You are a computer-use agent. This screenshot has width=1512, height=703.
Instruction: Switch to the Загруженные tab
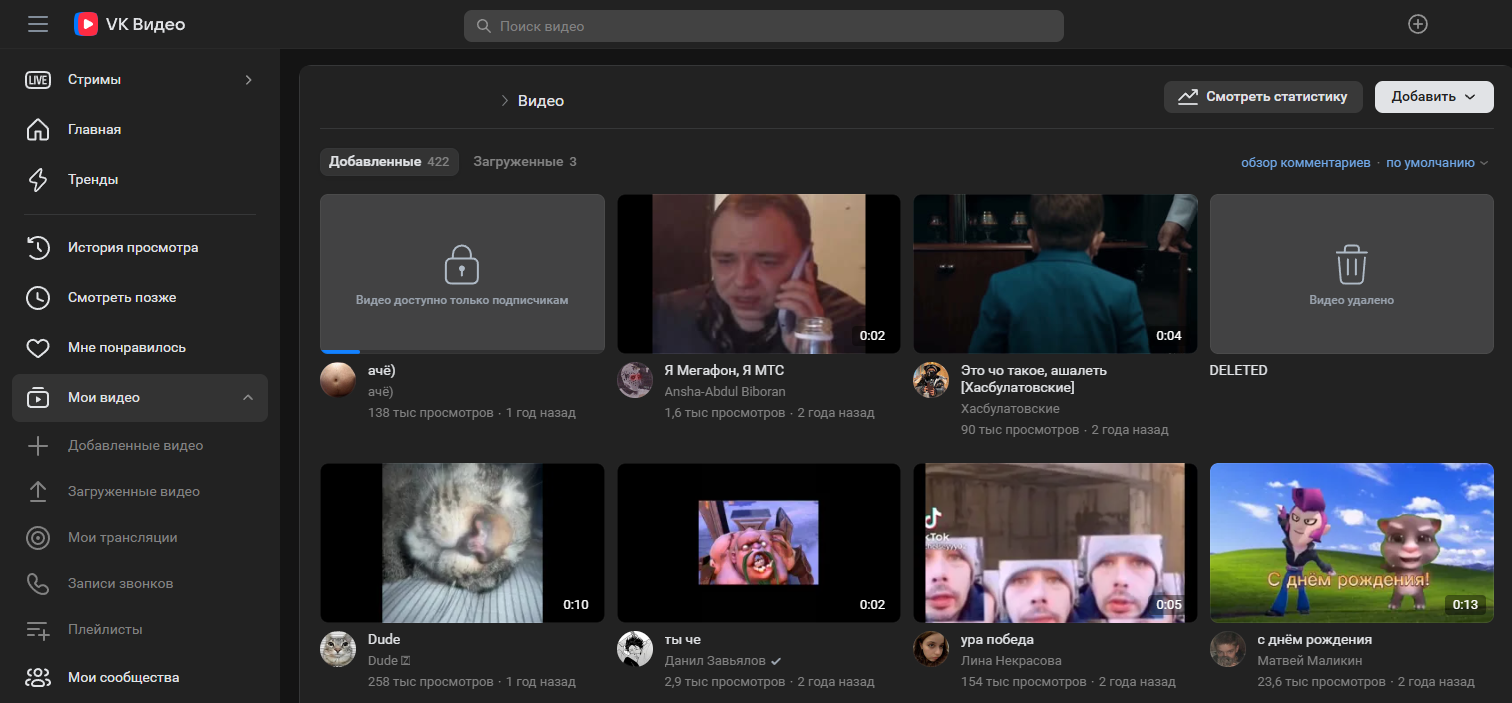pyautogui.click(x=524, y=162)
